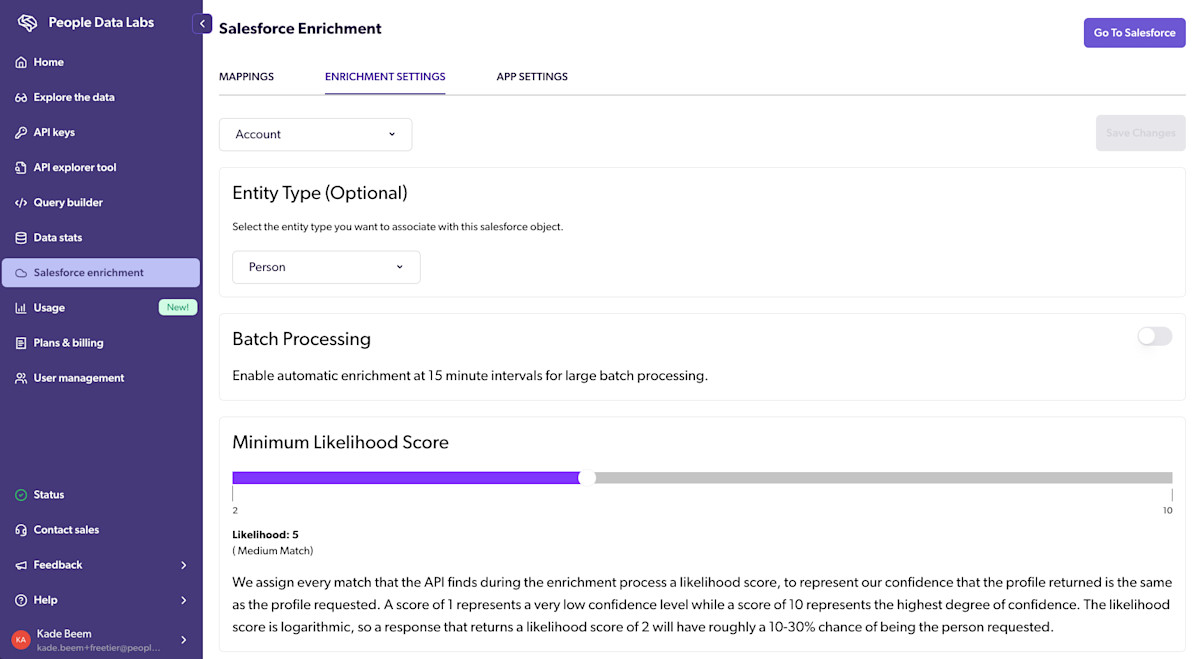Select the Explore the data icon
The width and height of the screenshot is (1200, 659).
[22, 97]
